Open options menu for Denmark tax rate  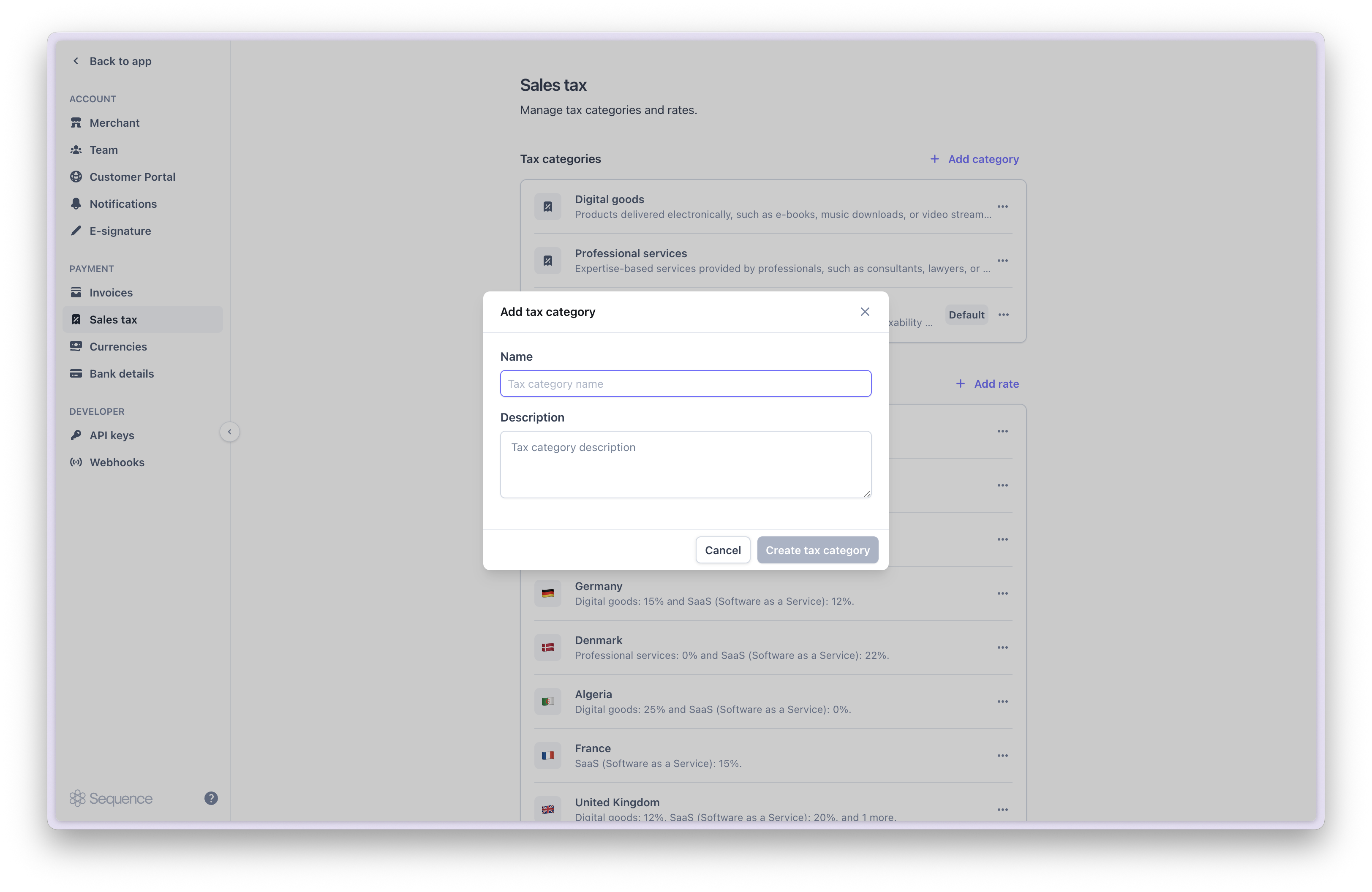point(1002,648)
